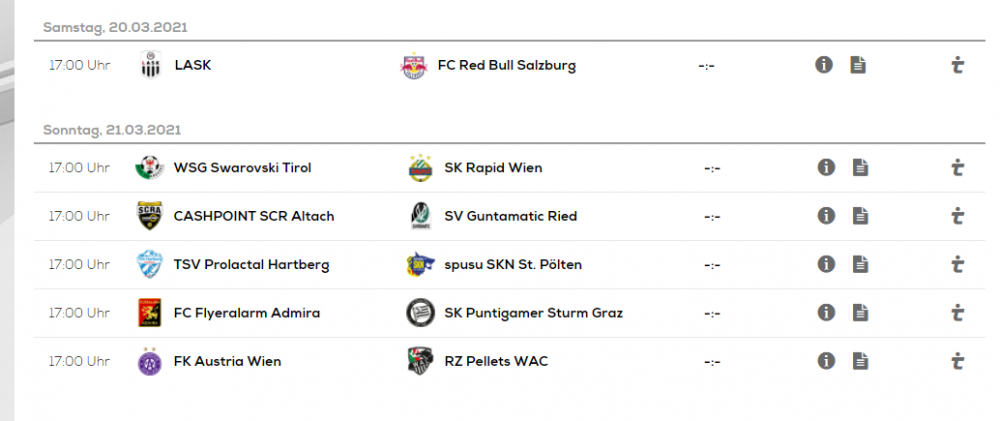Click ticket icon for FK Austria Wien match
1000x421 pixels.
pyautogui.click(x=957, y=362)
